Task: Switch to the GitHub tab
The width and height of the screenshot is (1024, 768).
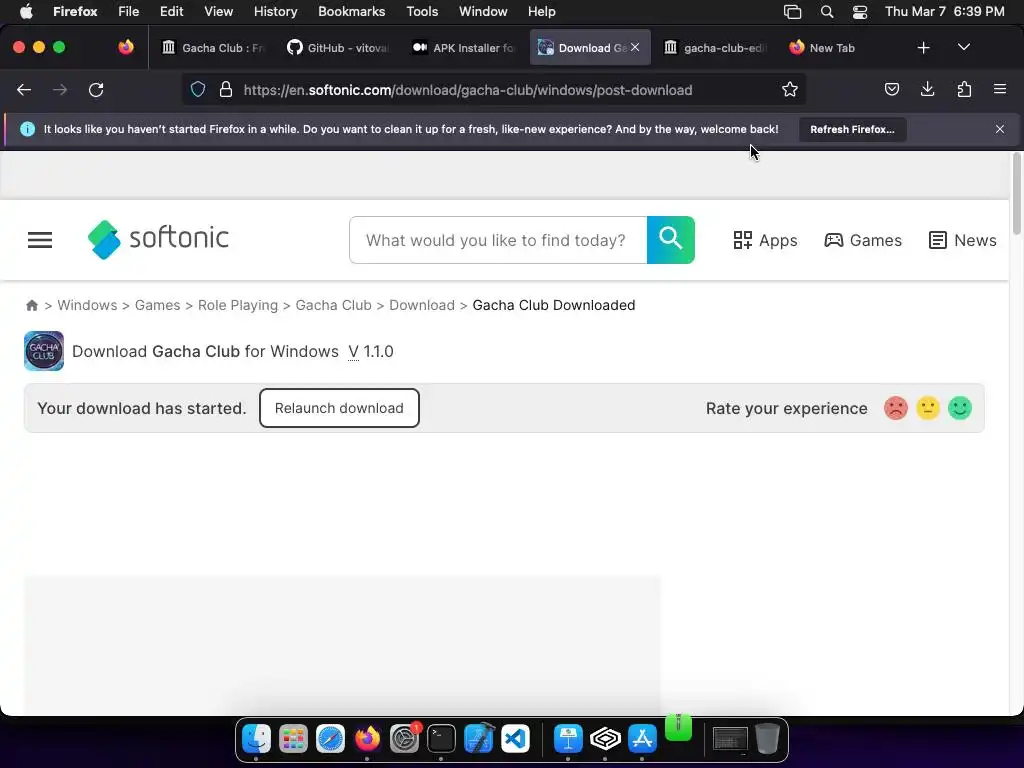Action: point(339,48)
